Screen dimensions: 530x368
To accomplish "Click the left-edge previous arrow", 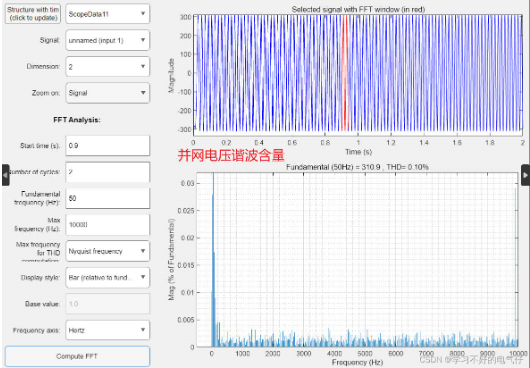I will 5,175.
